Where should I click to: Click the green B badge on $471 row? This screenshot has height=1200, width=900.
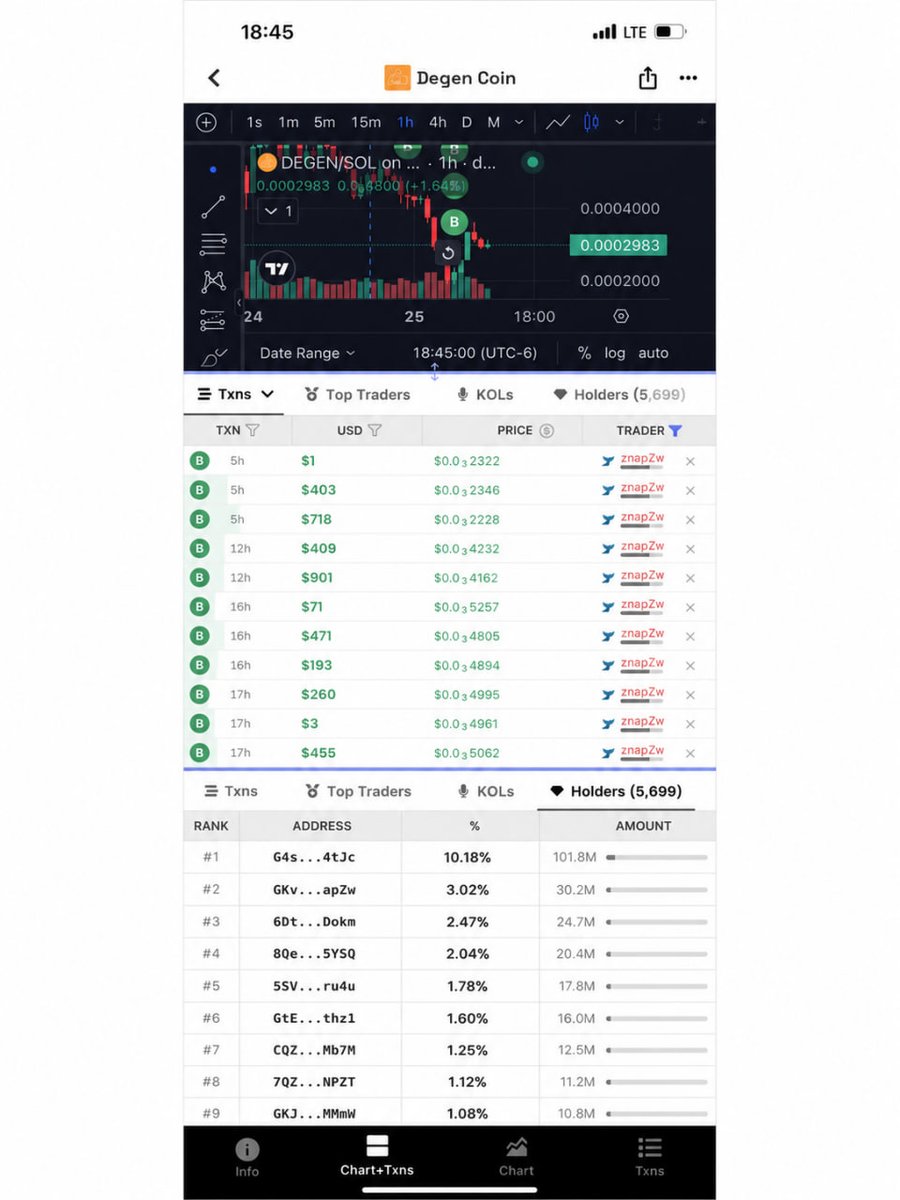point(200,636)
